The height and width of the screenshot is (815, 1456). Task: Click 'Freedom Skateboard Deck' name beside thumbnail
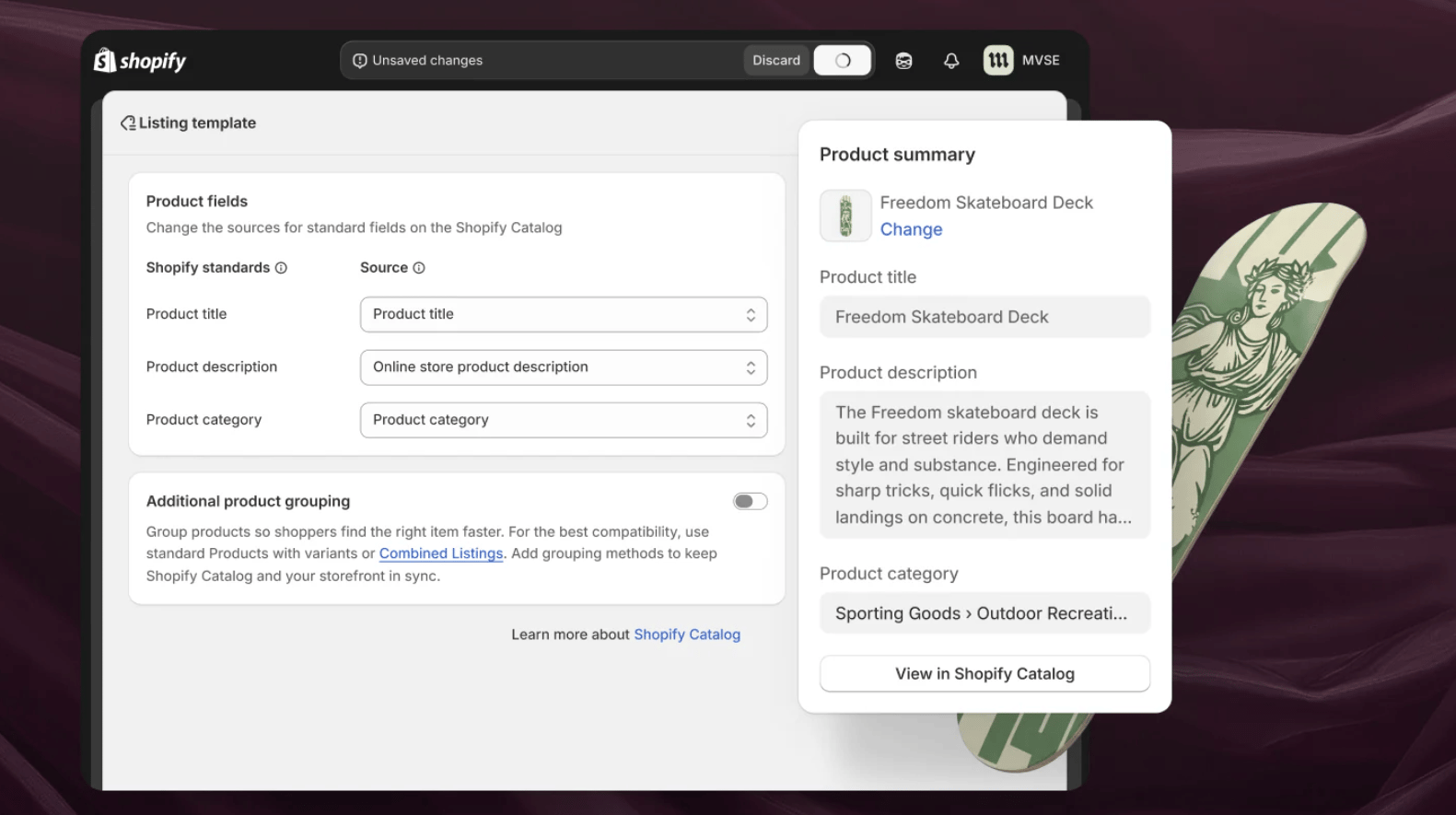(x=986, y=203)
